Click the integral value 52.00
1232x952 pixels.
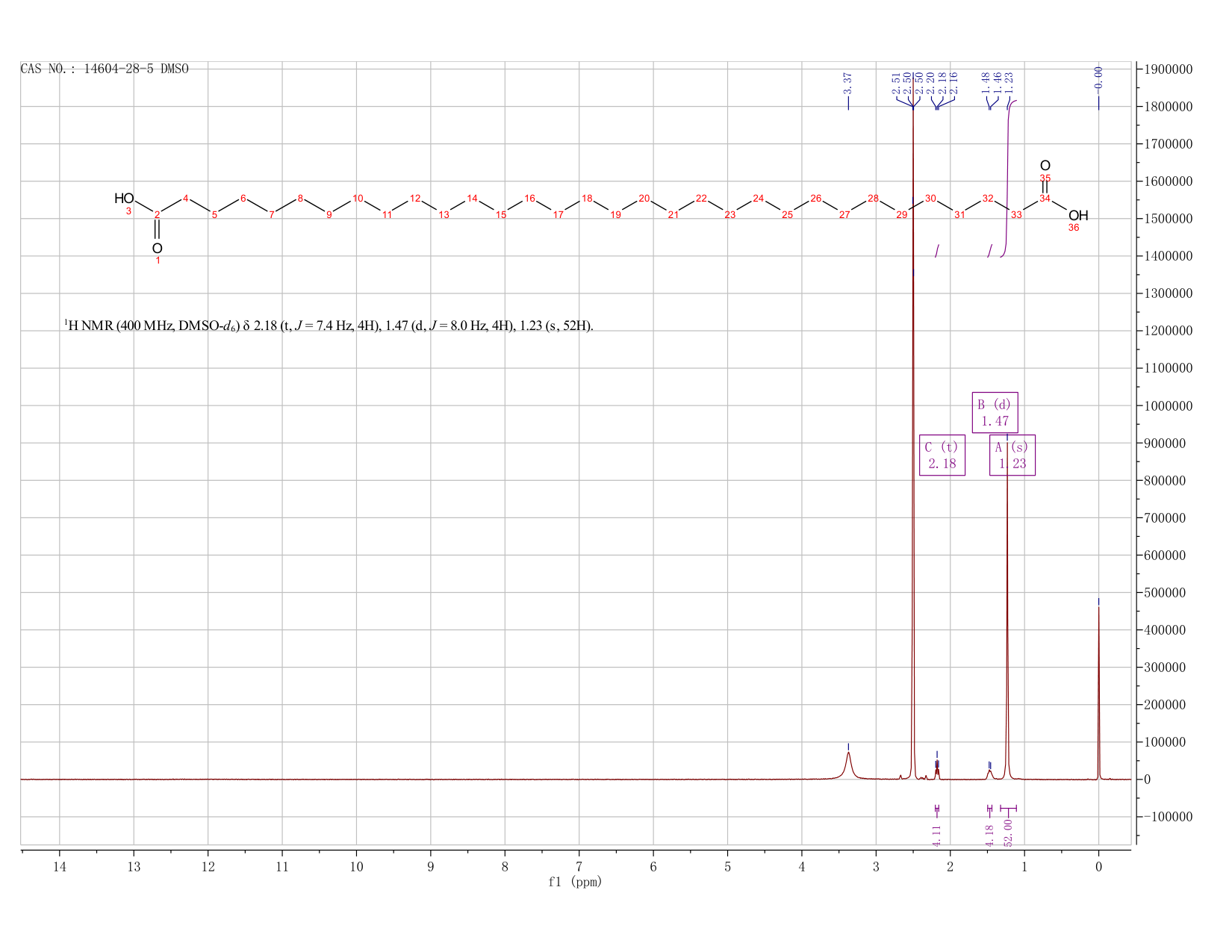(x=1008, y=833)
